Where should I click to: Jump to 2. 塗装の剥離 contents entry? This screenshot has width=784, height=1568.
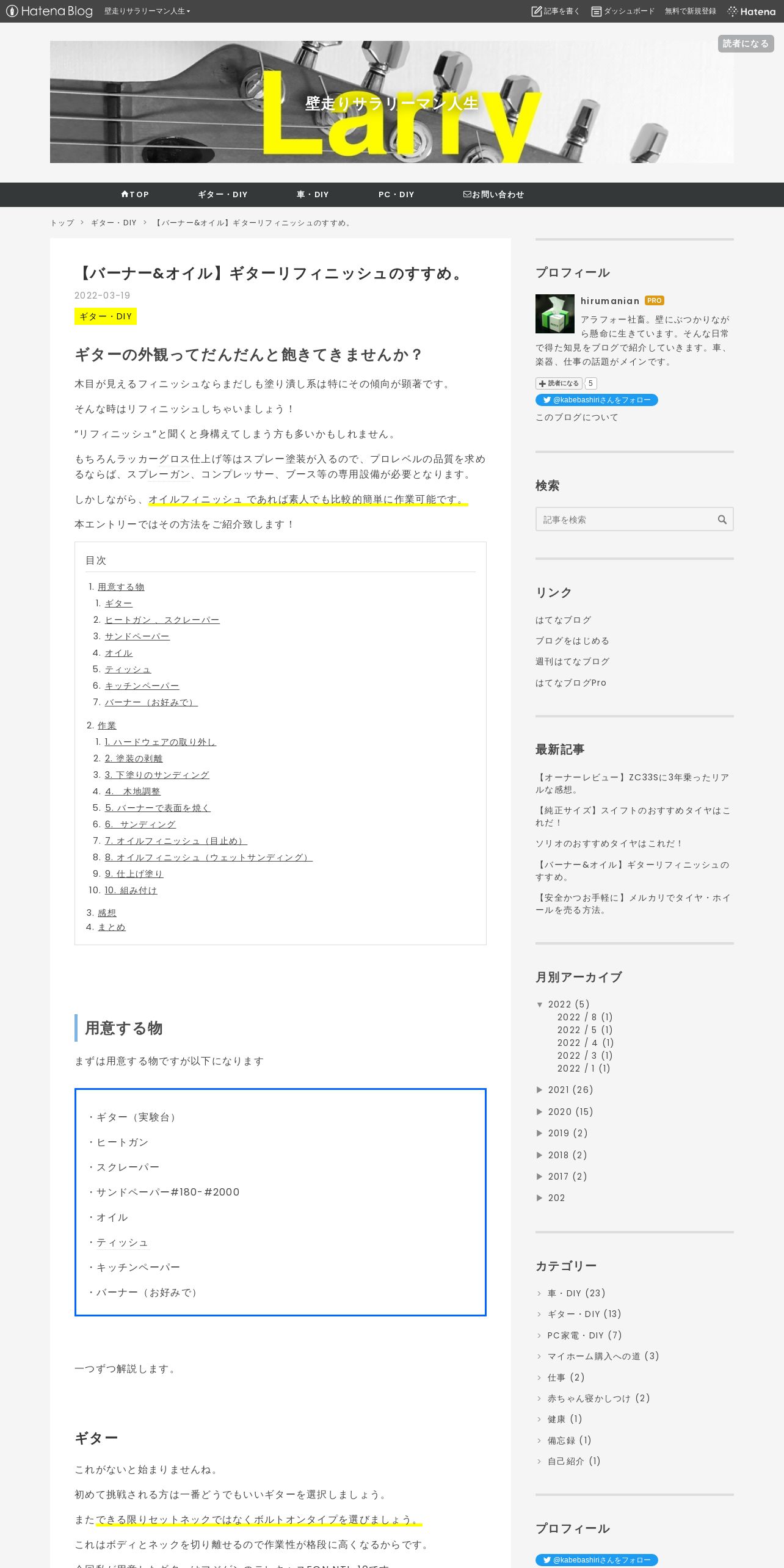(134, 758)
